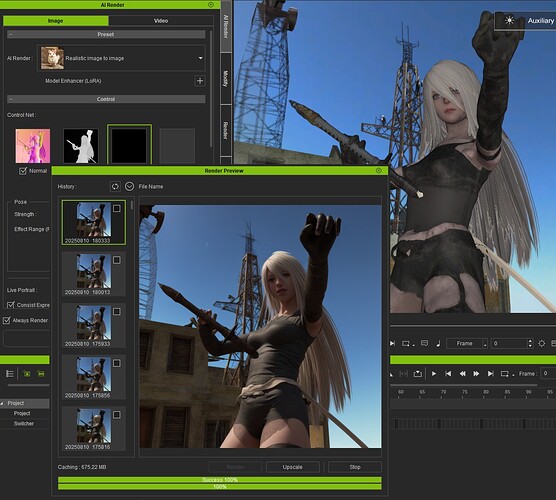The image size is (556, 500).
Task: Click the render progress bar showing Success 100%
Action: [220, 480]
